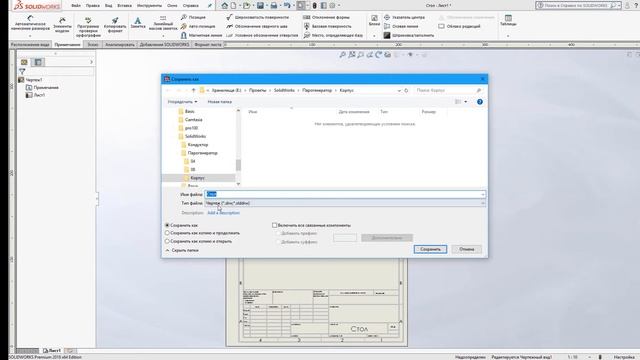Choose the Weld Symbol tool
The width and height of the screenshot is (640, 360).
257,26
